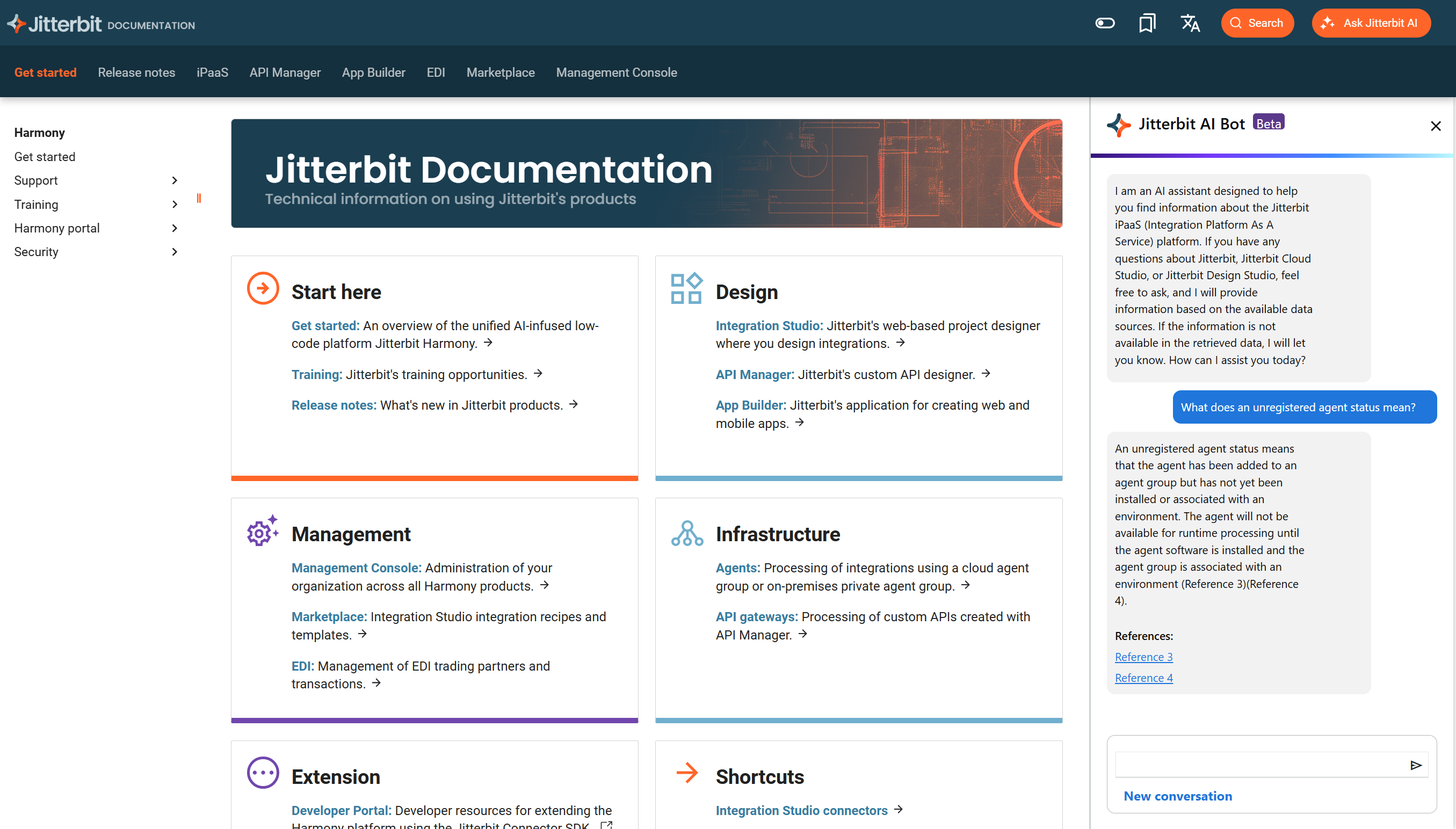Click arrow after recipes and templates text
The height and width of the screenshot is (829, 1456).
362,634
